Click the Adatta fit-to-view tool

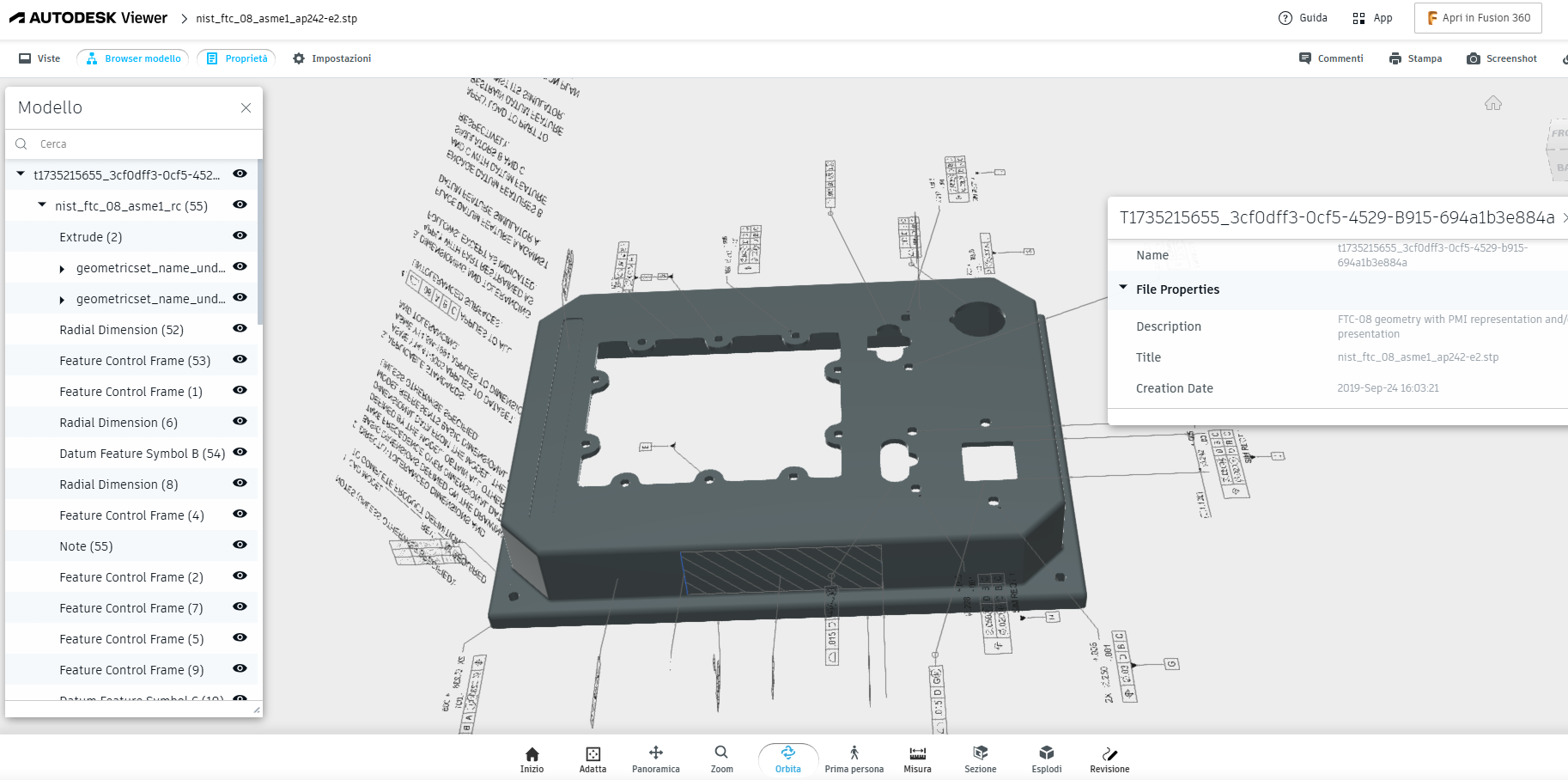click(593, 759)
